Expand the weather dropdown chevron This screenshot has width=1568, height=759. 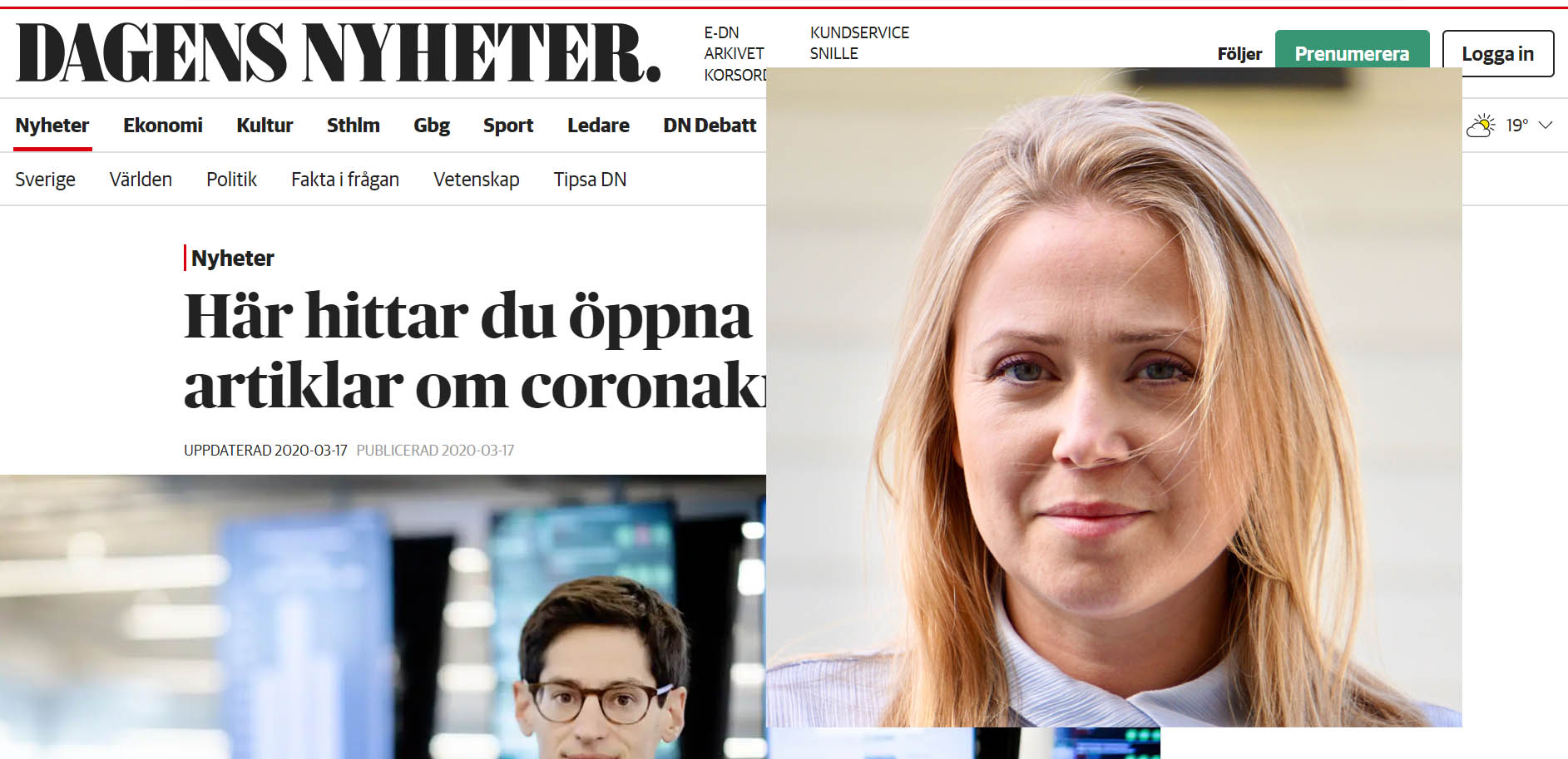(1546, 126)
